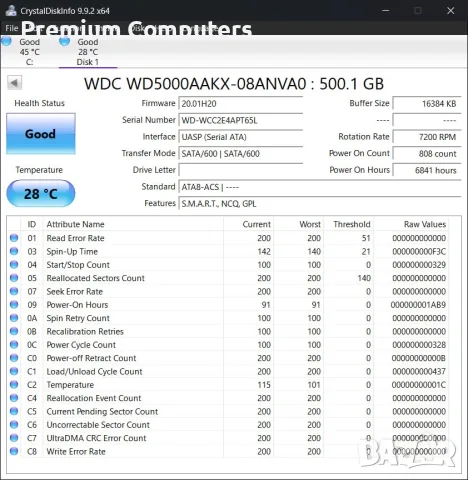The height and width of the screenshot is (480, 468).
Task: Click the previous disk arrow button
Action: click(15, 83)
